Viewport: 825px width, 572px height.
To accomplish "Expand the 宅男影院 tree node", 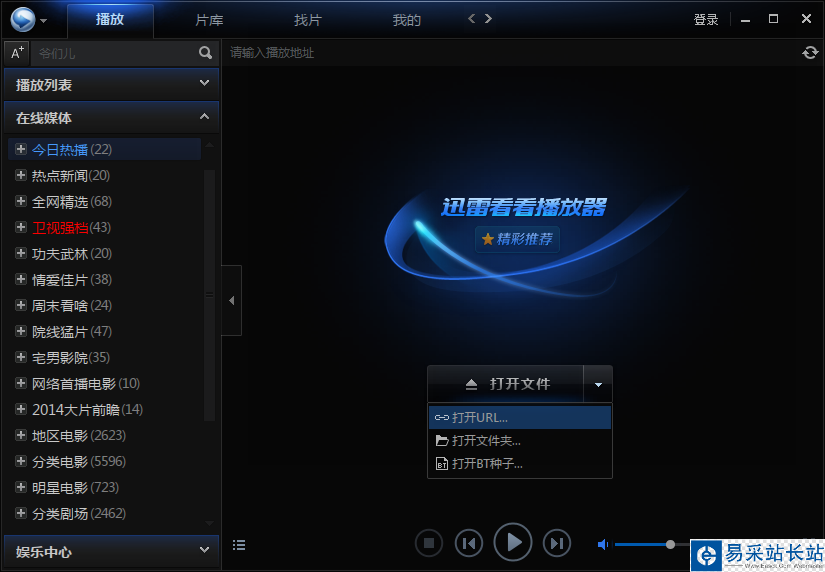I will [21, 357].
